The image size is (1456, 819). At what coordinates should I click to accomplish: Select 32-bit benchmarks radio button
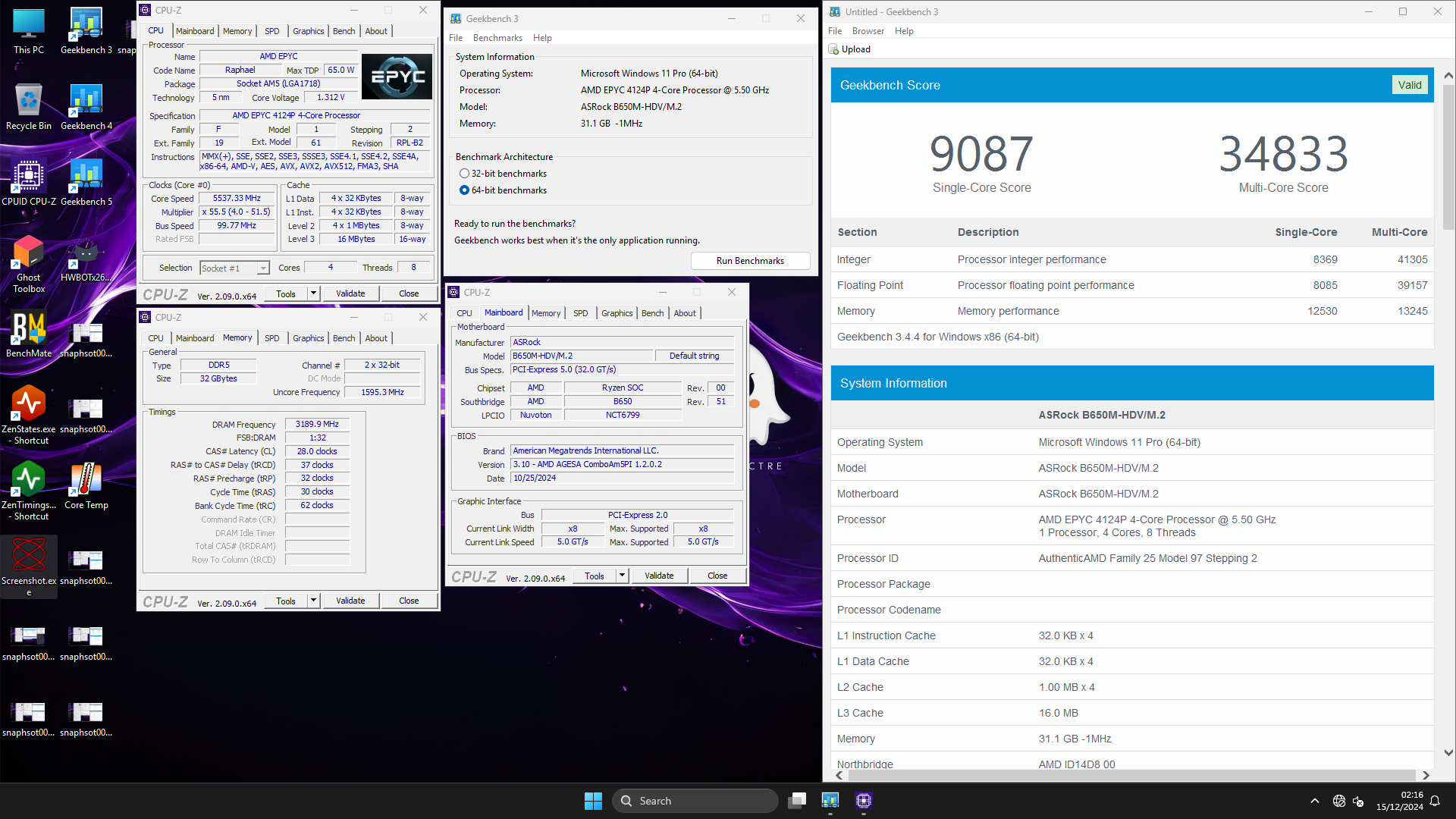[464, 174]
